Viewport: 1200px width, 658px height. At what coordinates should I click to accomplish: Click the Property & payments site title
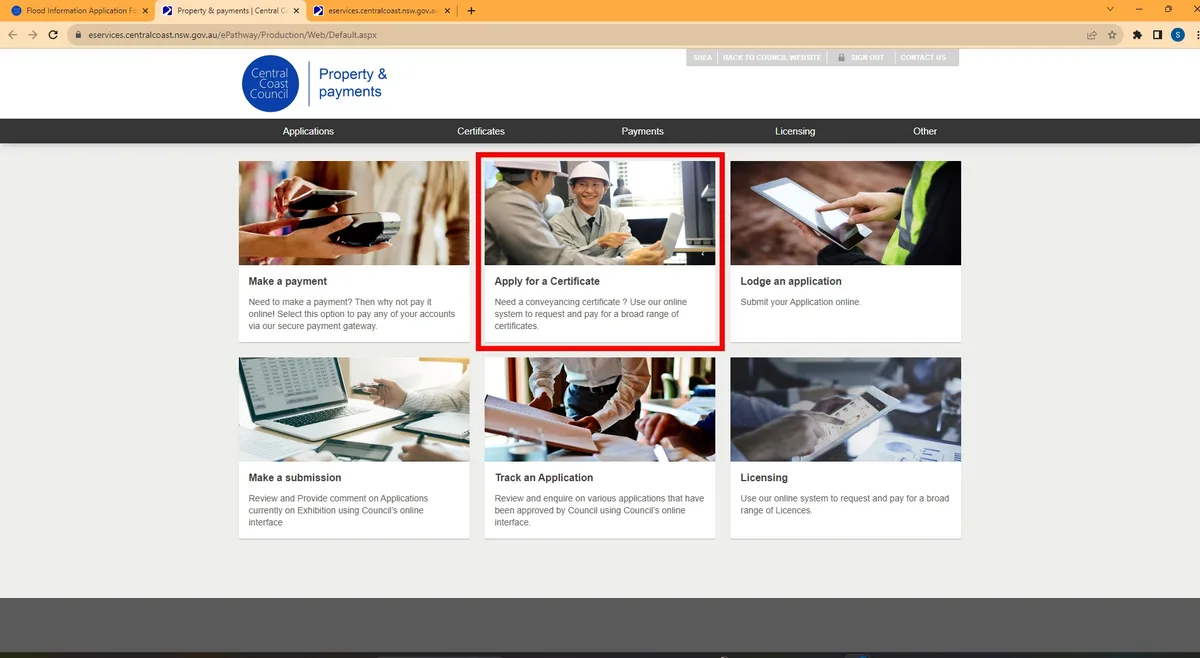[x=353, y=83]
